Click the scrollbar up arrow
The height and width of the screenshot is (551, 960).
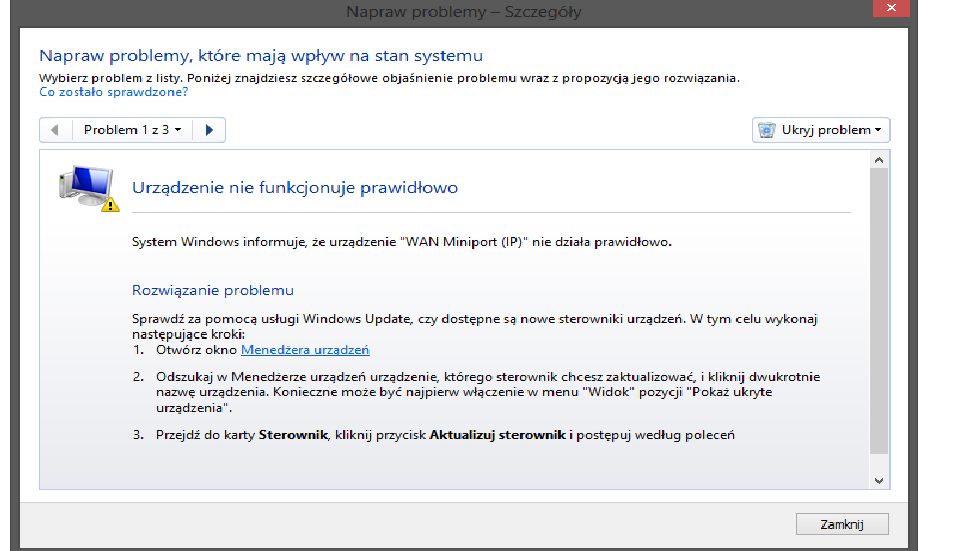point(879,160)
